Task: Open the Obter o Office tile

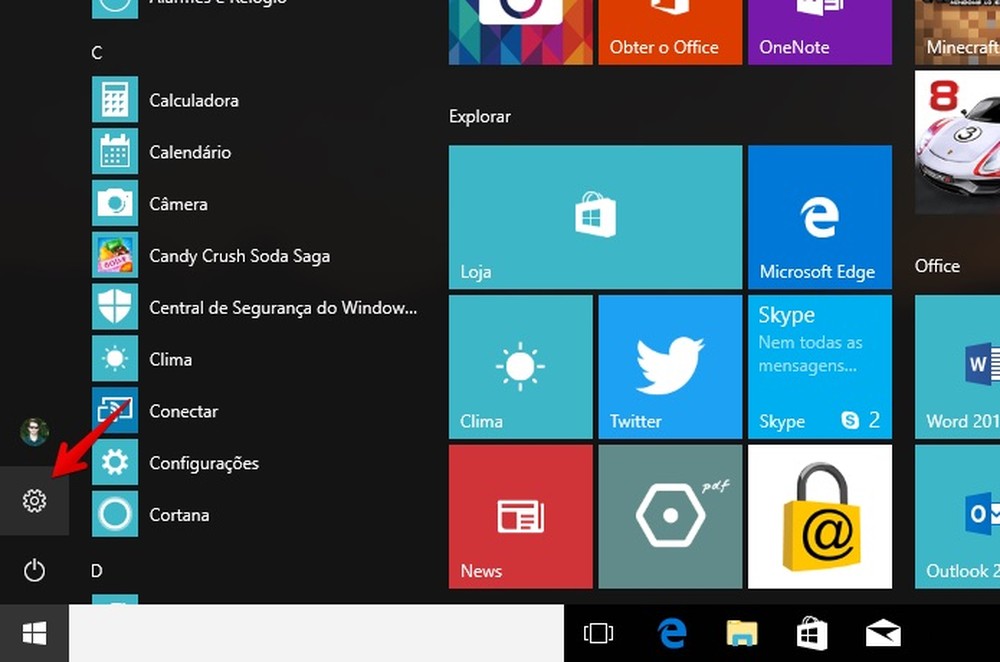Action: pyautogui.click(x=670, y=32)
